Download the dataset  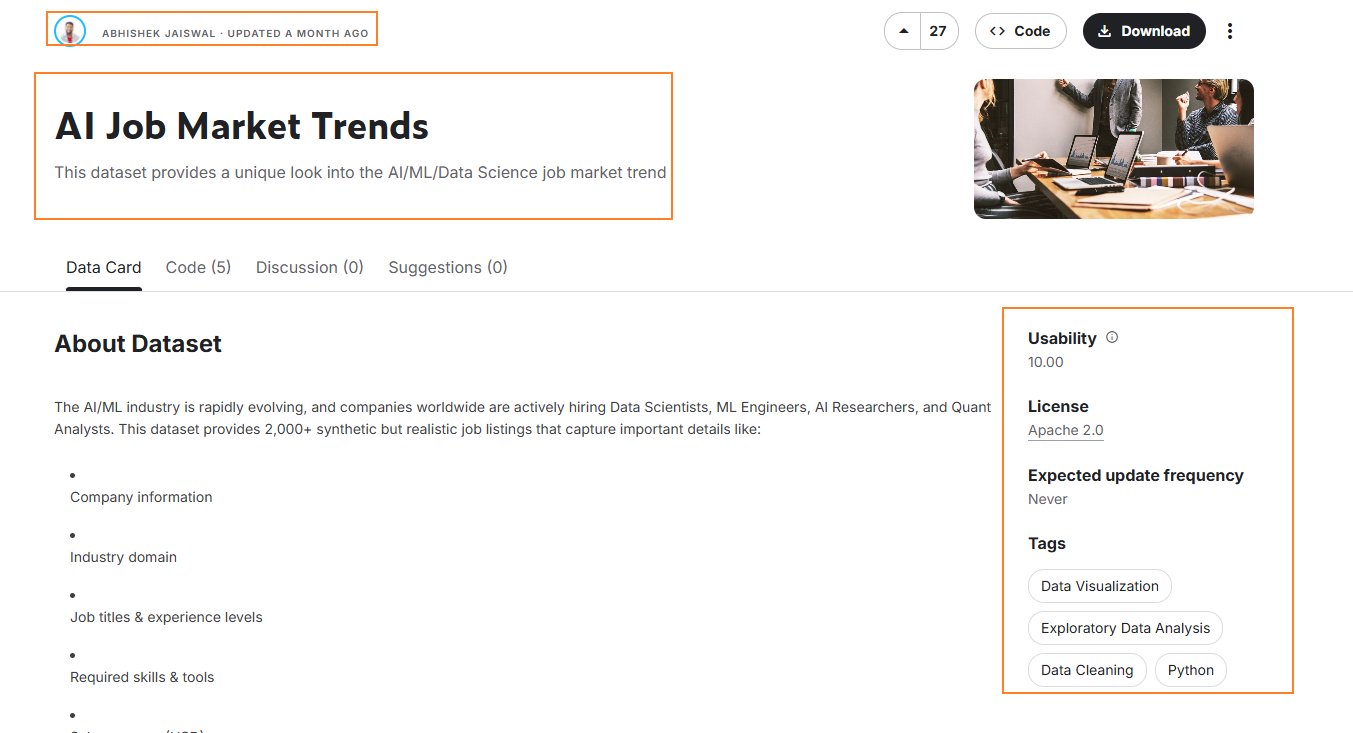1144,31
